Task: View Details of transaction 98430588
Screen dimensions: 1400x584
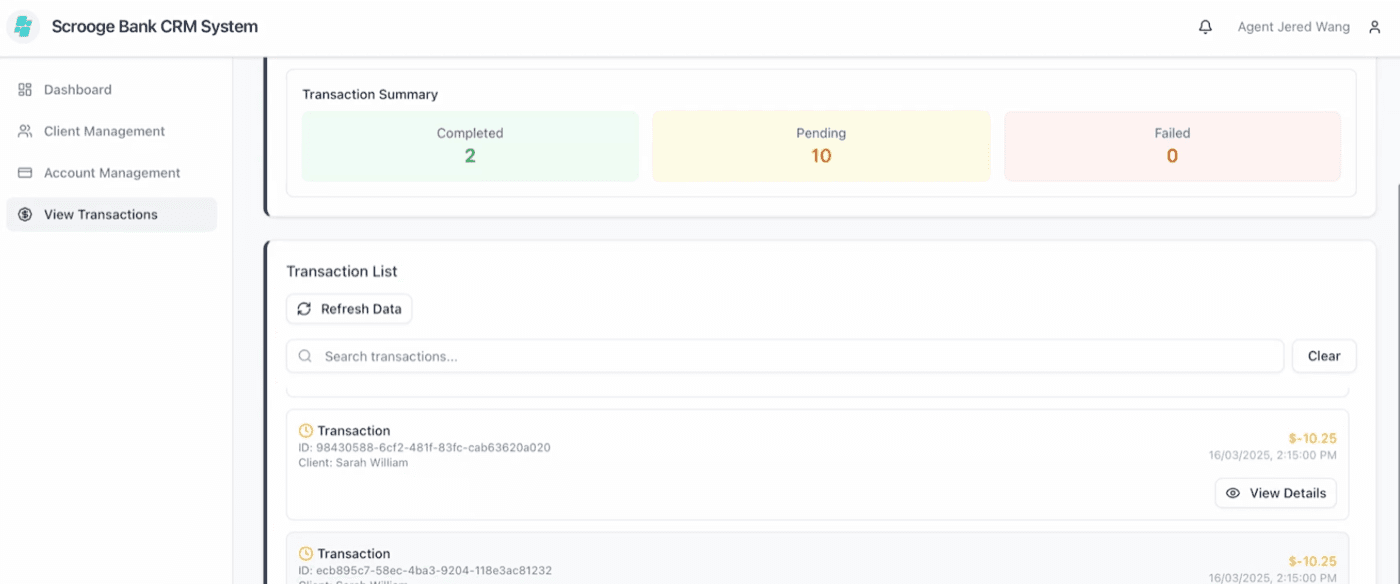Action: click(x=1276, y=493)
